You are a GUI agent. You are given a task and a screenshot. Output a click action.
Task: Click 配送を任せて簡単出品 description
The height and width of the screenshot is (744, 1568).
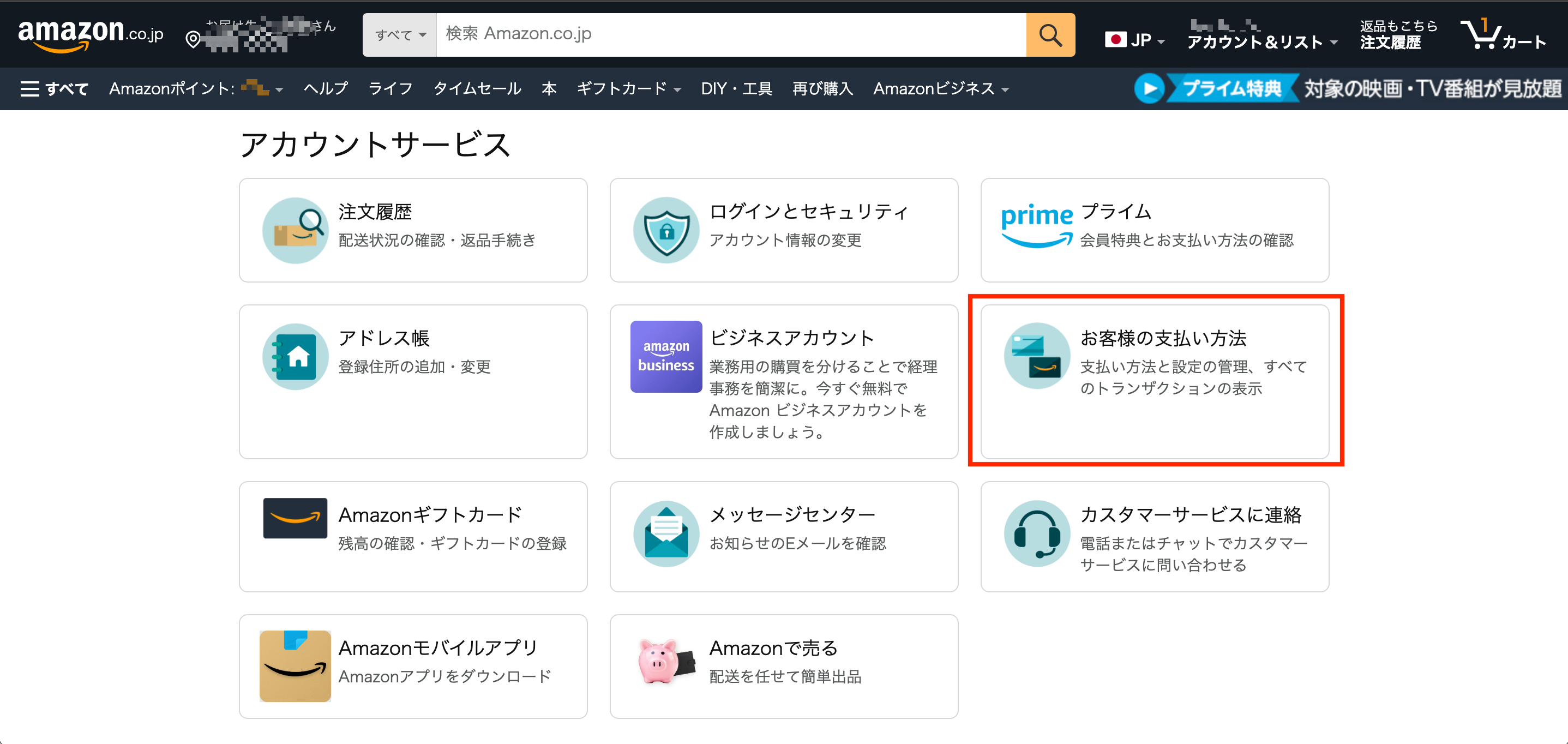click(785, 676)
